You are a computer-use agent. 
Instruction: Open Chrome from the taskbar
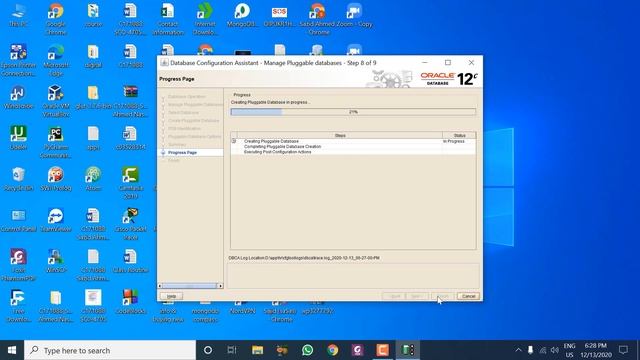tap(332, 350)
